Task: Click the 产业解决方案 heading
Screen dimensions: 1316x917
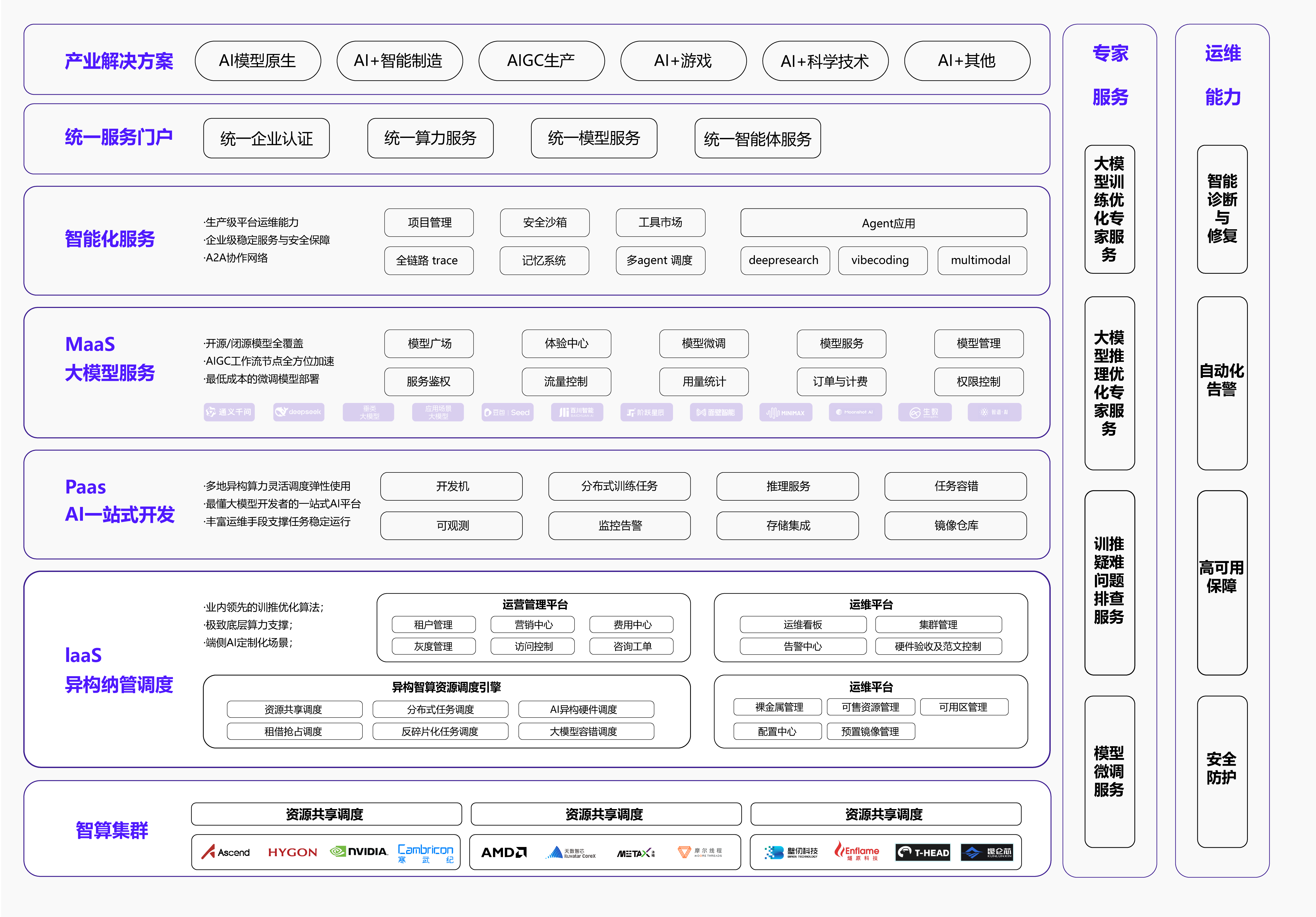Action: [119, 61]
